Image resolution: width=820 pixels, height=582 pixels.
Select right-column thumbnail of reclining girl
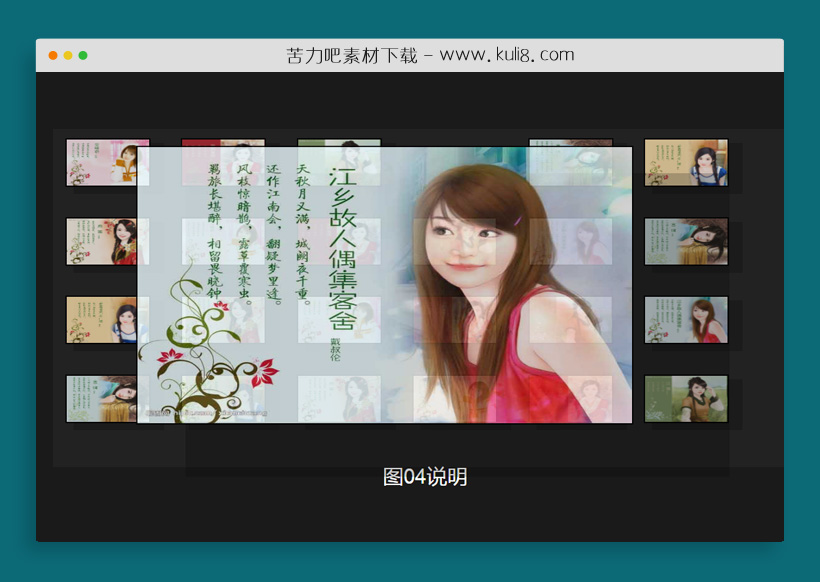pos(686,241)
